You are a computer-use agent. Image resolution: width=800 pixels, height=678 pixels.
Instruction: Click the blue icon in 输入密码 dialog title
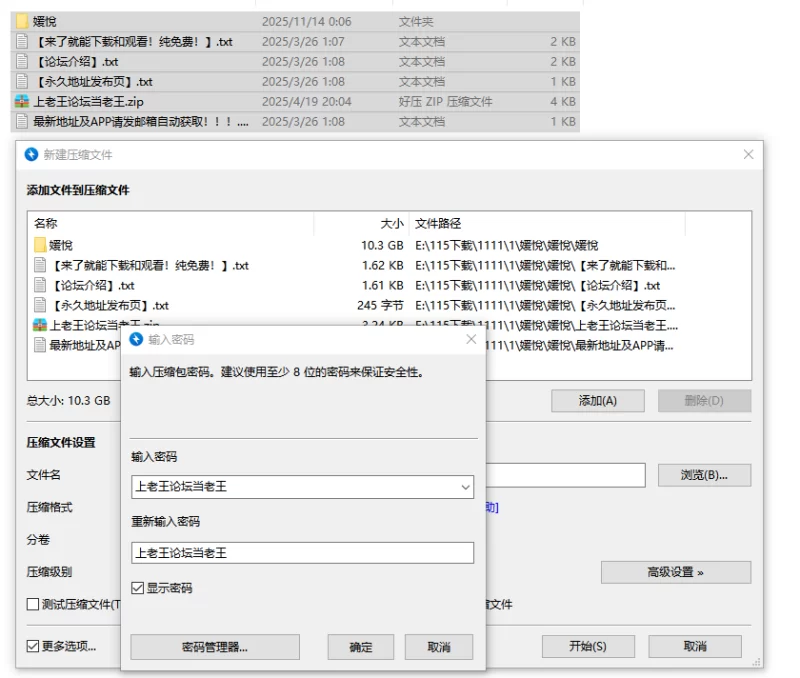pyautogui.click(x=136, y=340)
